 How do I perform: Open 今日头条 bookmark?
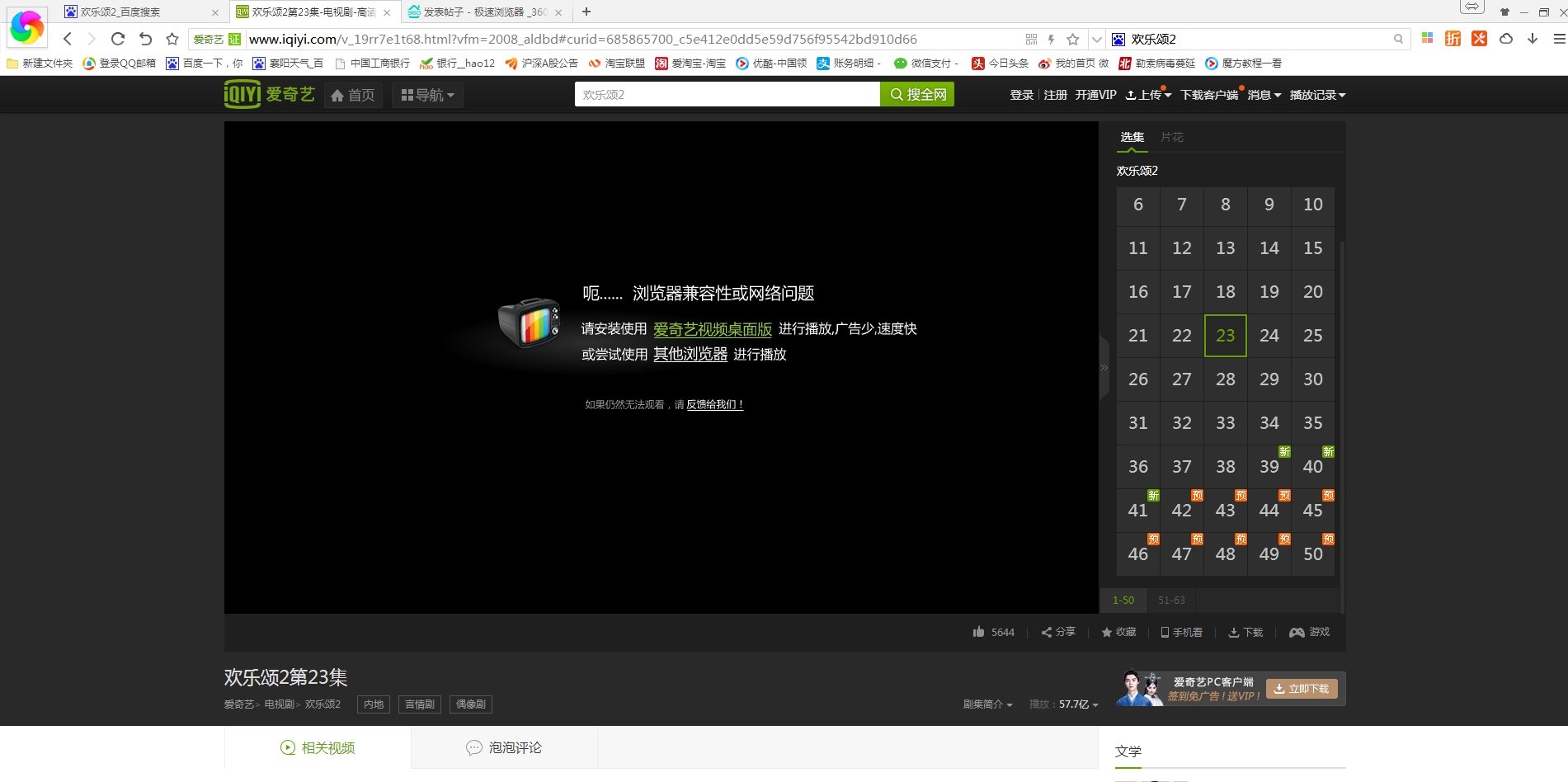click(1000, 64)
